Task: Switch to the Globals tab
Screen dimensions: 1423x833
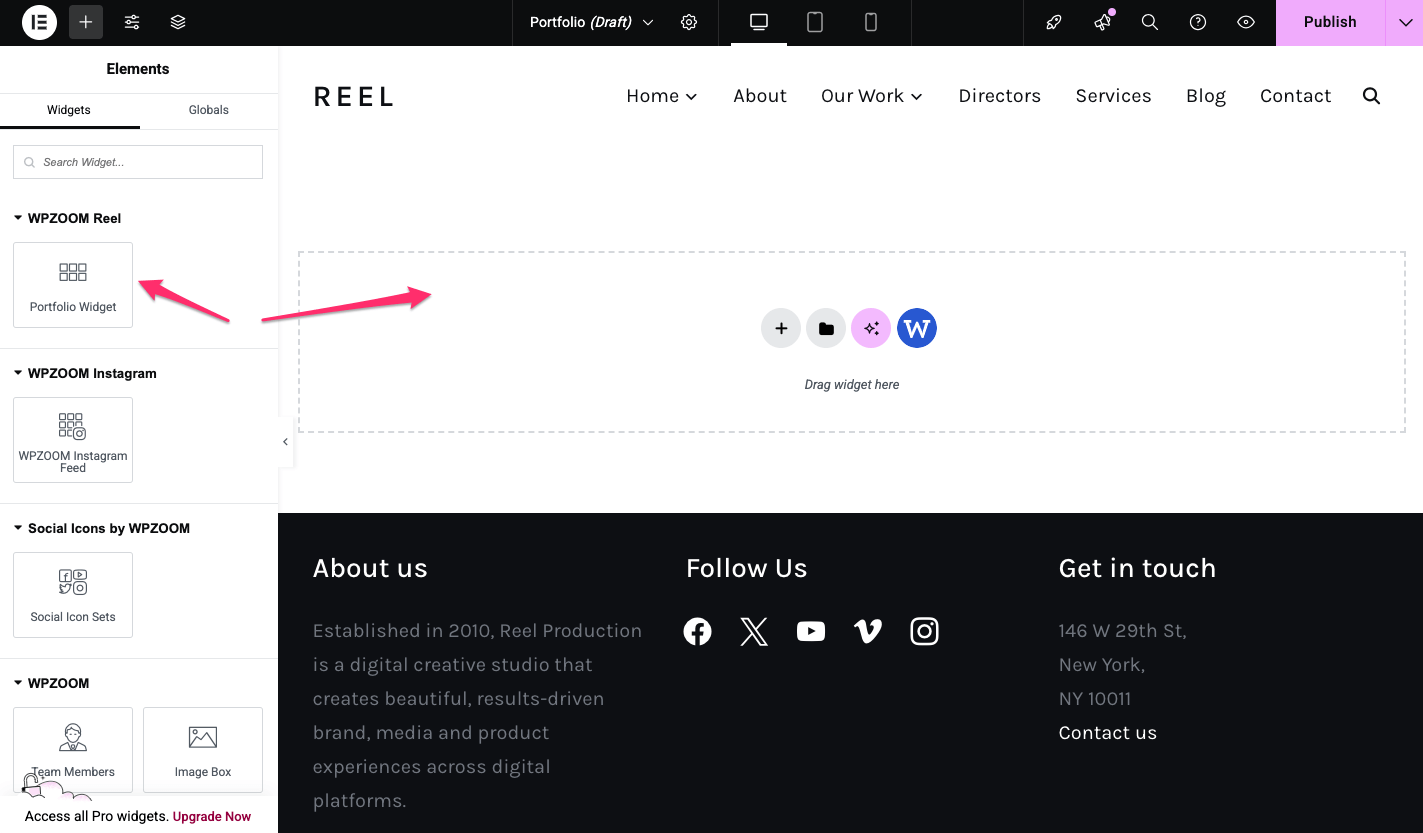Action: coord(209,110)
